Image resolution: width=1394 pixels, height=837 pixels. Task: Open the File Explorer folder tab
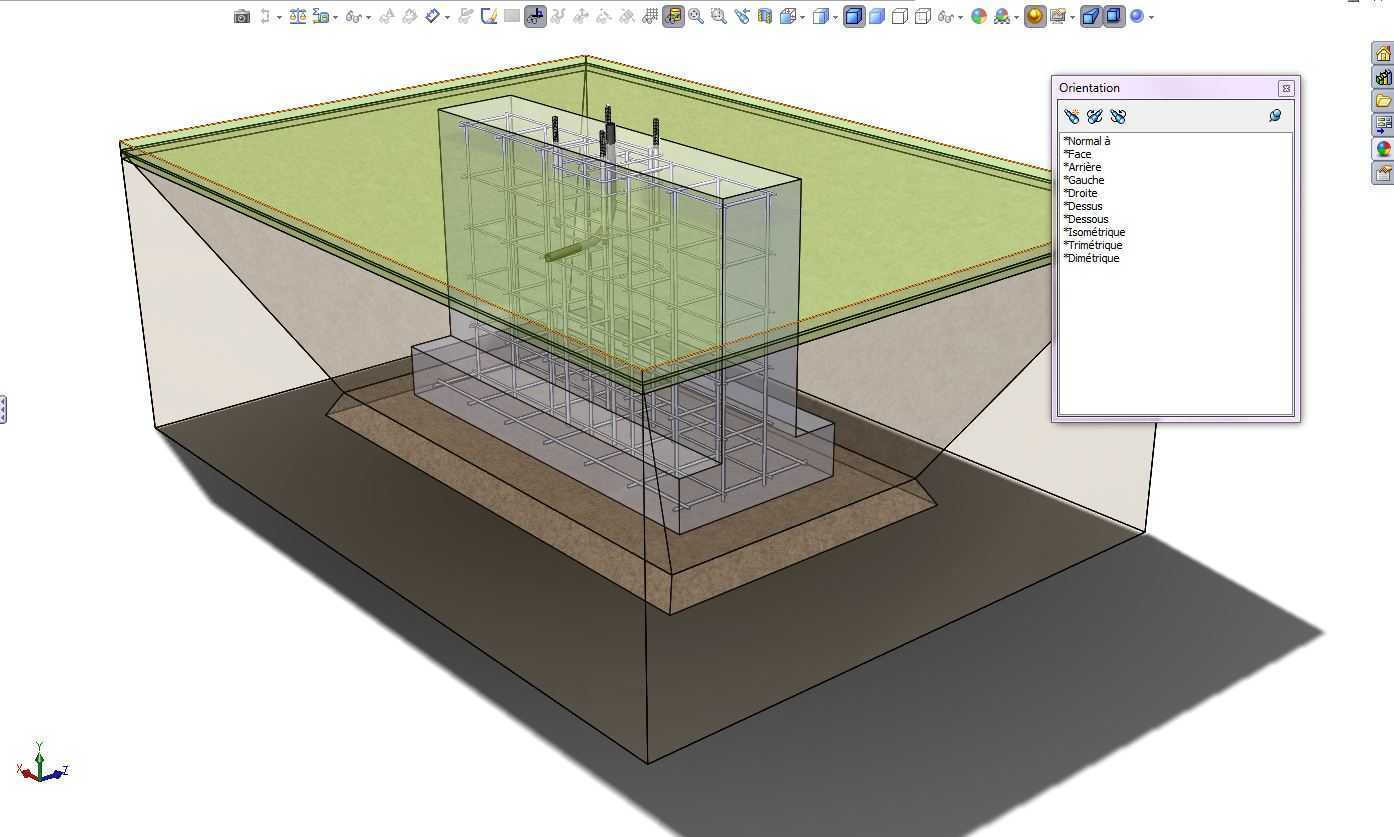pyautogui.click(x=1383, y=101)
